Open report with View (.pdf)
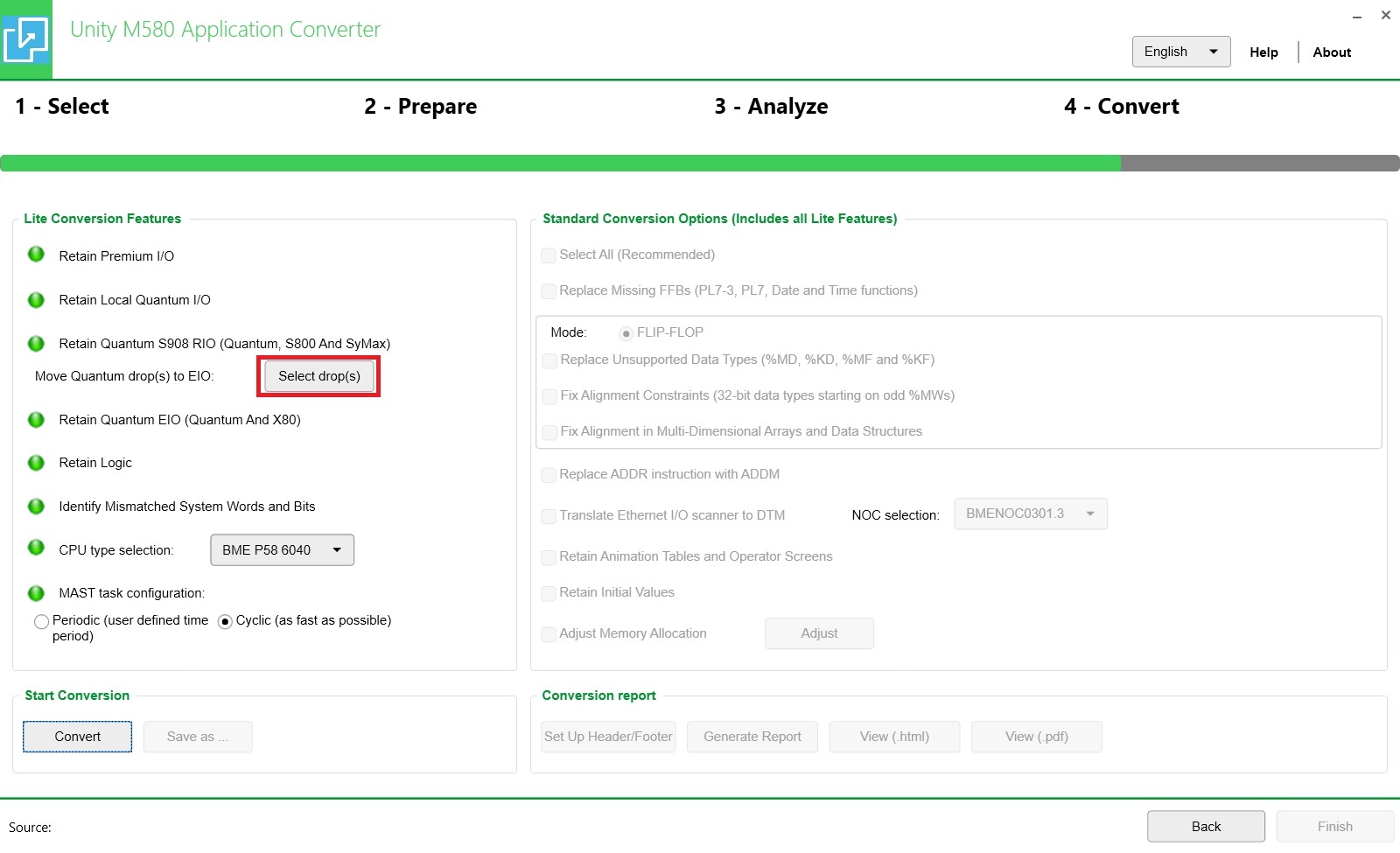Image resolution: width=1400 pixels, height=853 pixels. pyautogui.click(x=1037, y=737)
